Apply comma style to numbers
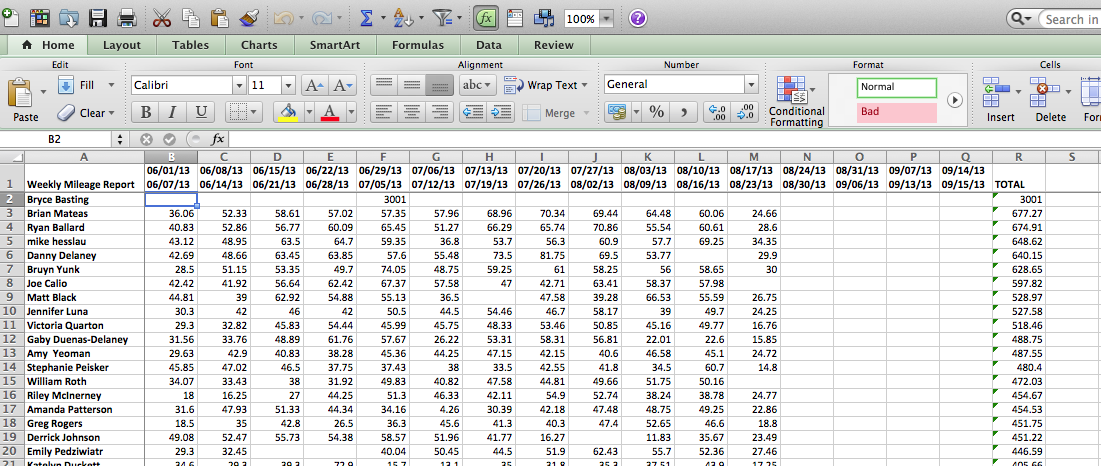This screenshot has height=466, width=1101. (x=683, y=112)
